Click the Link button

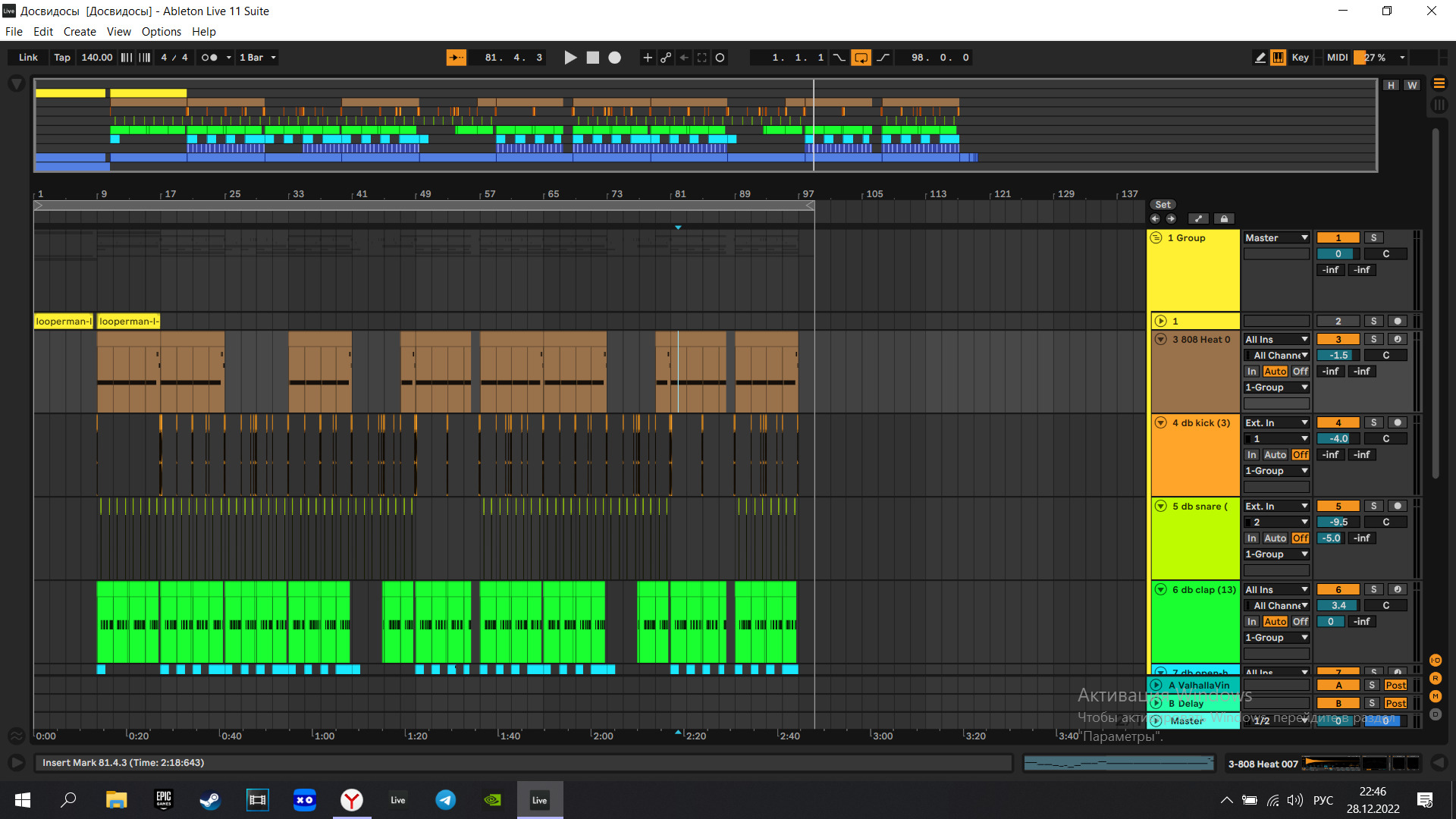click(x=28, y=58)
